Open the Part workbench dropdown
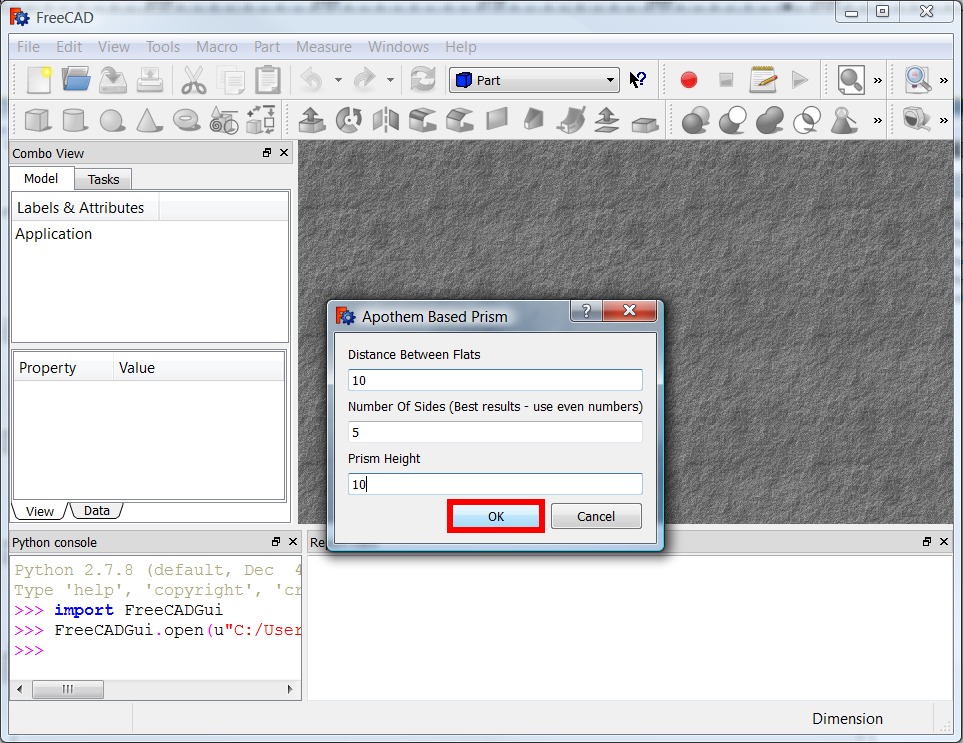The image size is (963, 743). (x=534, y=80)
